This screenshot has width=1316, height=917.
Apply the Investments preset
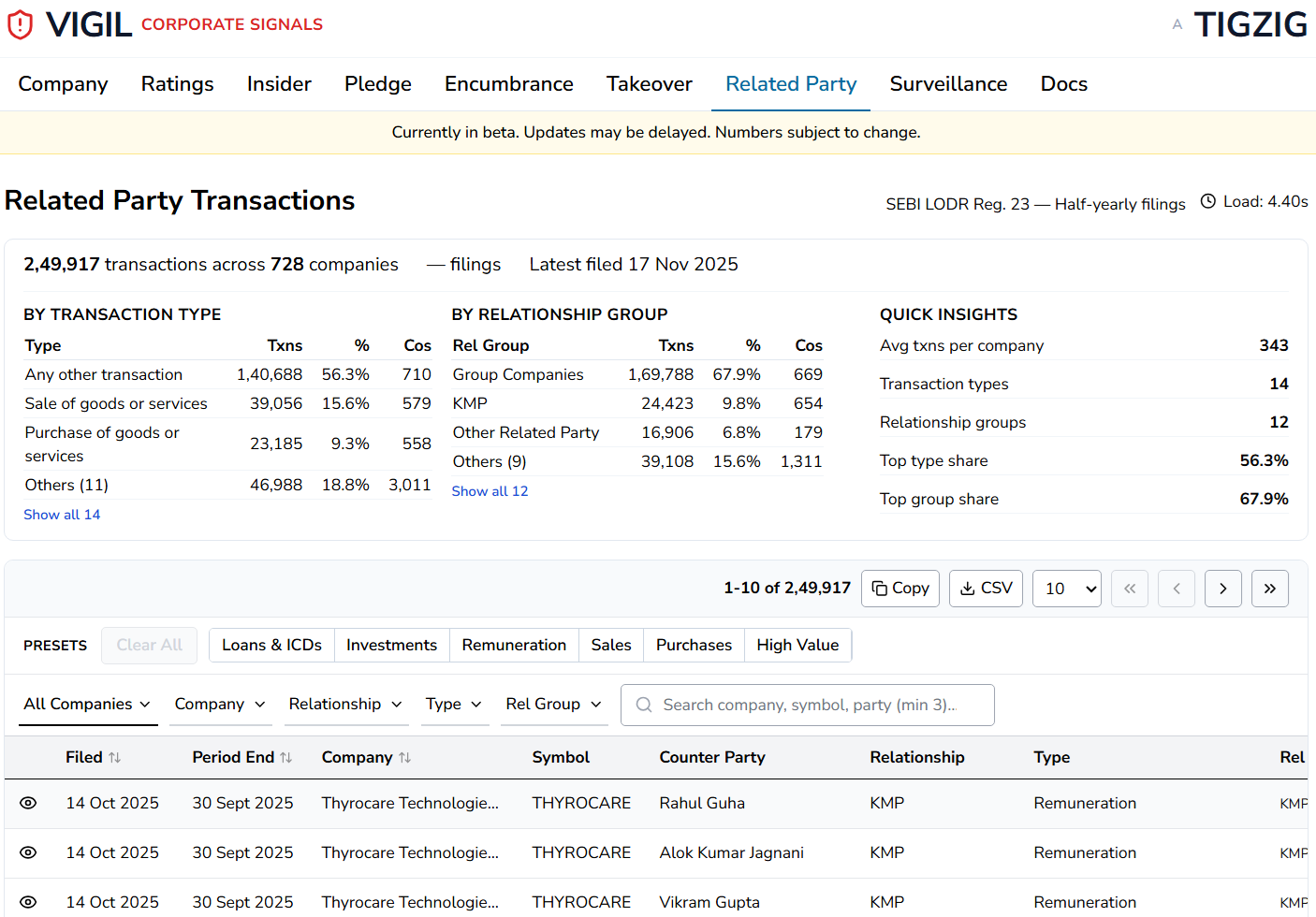pos(392,646)
